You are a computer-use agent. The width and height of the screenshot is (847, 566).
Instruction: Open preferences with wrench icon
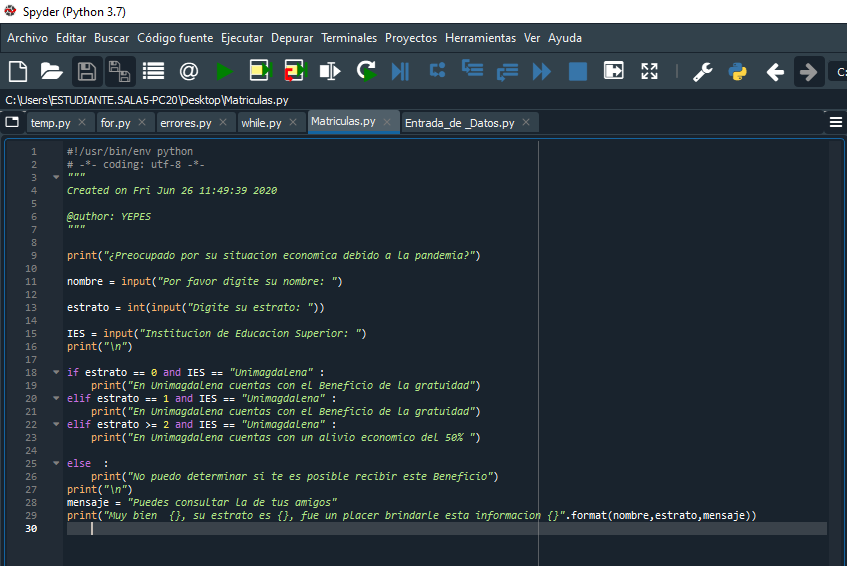click(703, 71)
